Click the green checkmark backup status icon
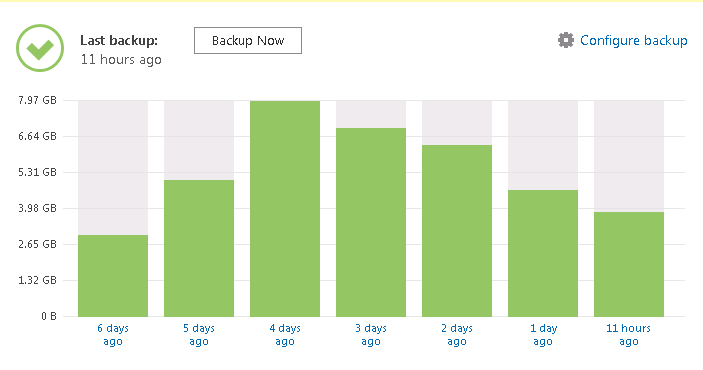 pos(40,48)
